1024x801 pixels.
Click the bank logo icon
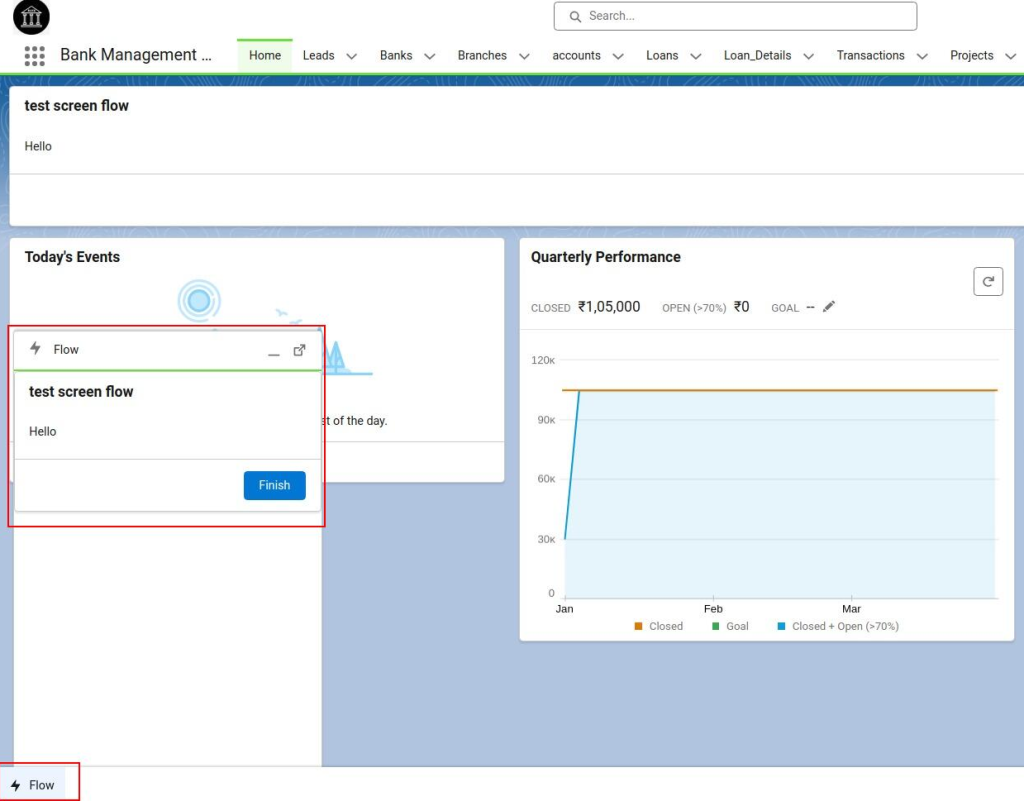(31, 17)
